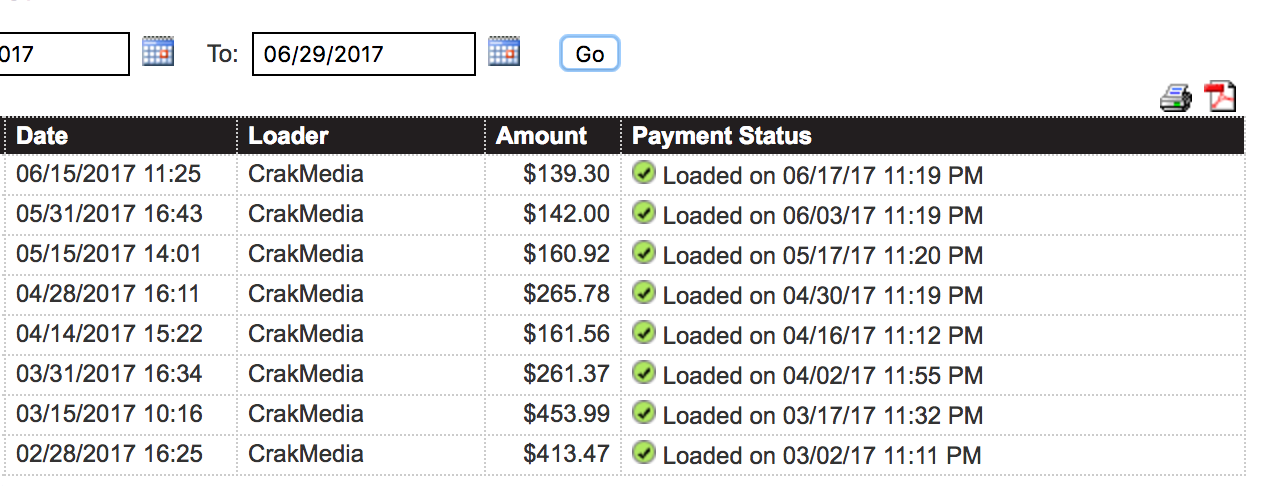The height and width of the screenshot is (486, 1266).
Task: Click the green check for $142.00 payment
Action: pyautogui.click(x=645, y=213)
